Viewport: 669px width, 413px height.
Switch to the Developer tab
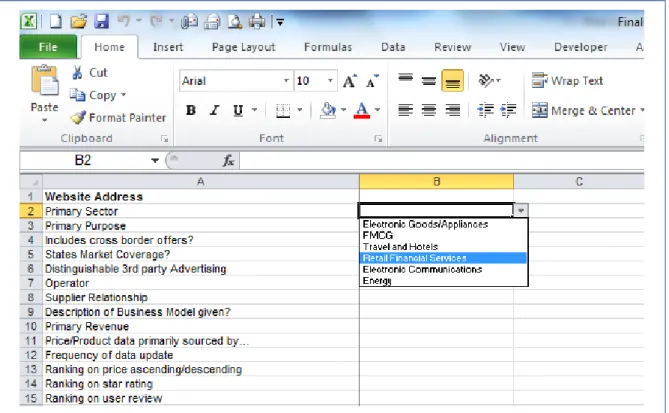click(x=580, y=47)
